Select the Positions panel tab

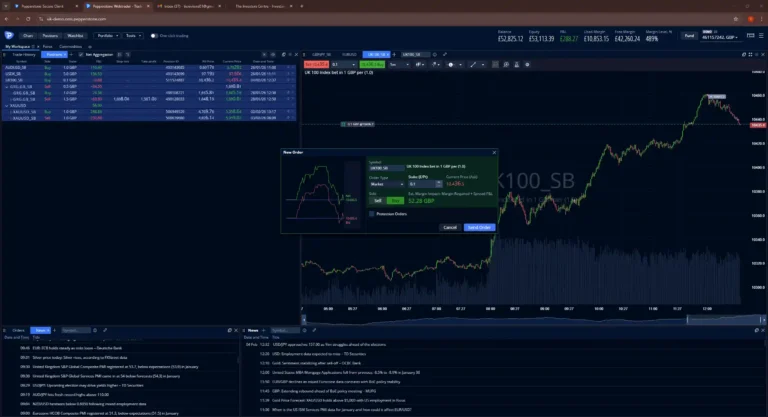[54, 54]
